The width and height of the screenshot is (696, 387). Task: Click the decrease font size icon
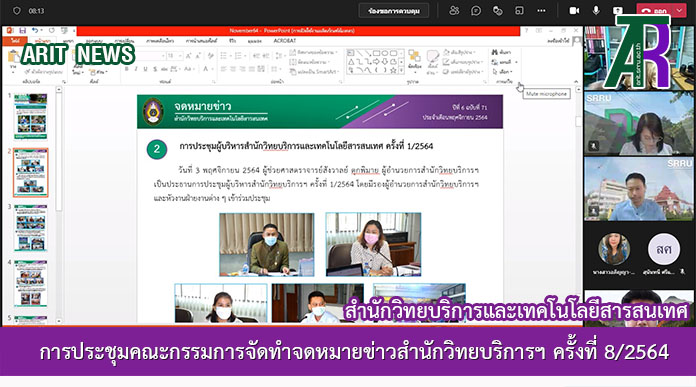(x=198, y=56)
